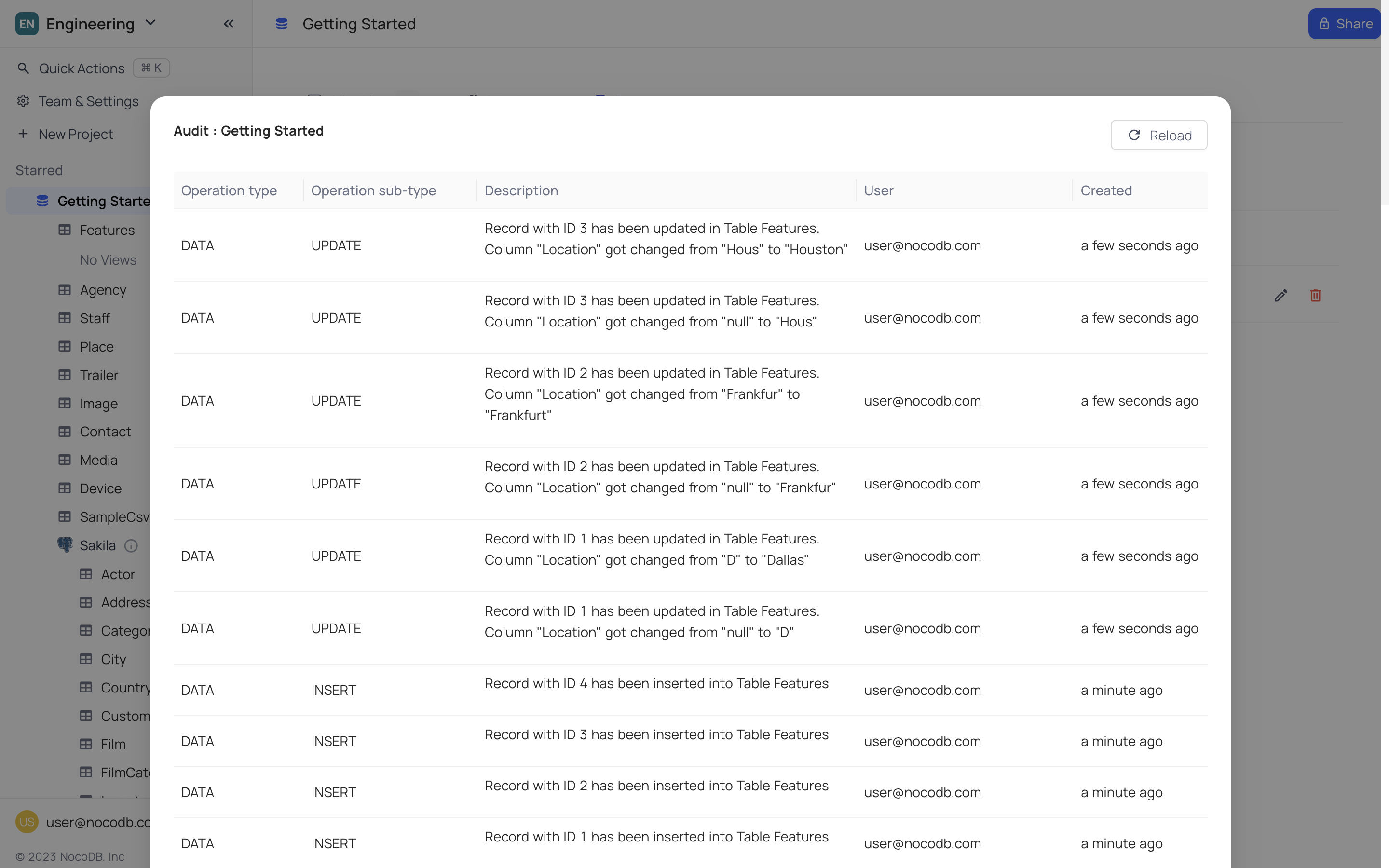The height and width of the screenshot is (868, 1389).
Task: Open Team & Settings gear icon
Action: (23, 101)
